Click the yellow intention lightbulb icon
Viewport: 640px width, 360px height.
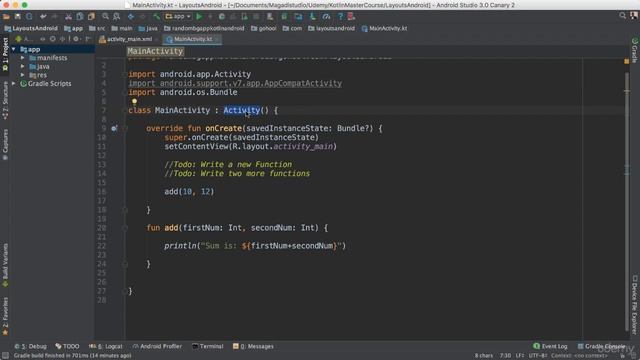coord(134,101)
